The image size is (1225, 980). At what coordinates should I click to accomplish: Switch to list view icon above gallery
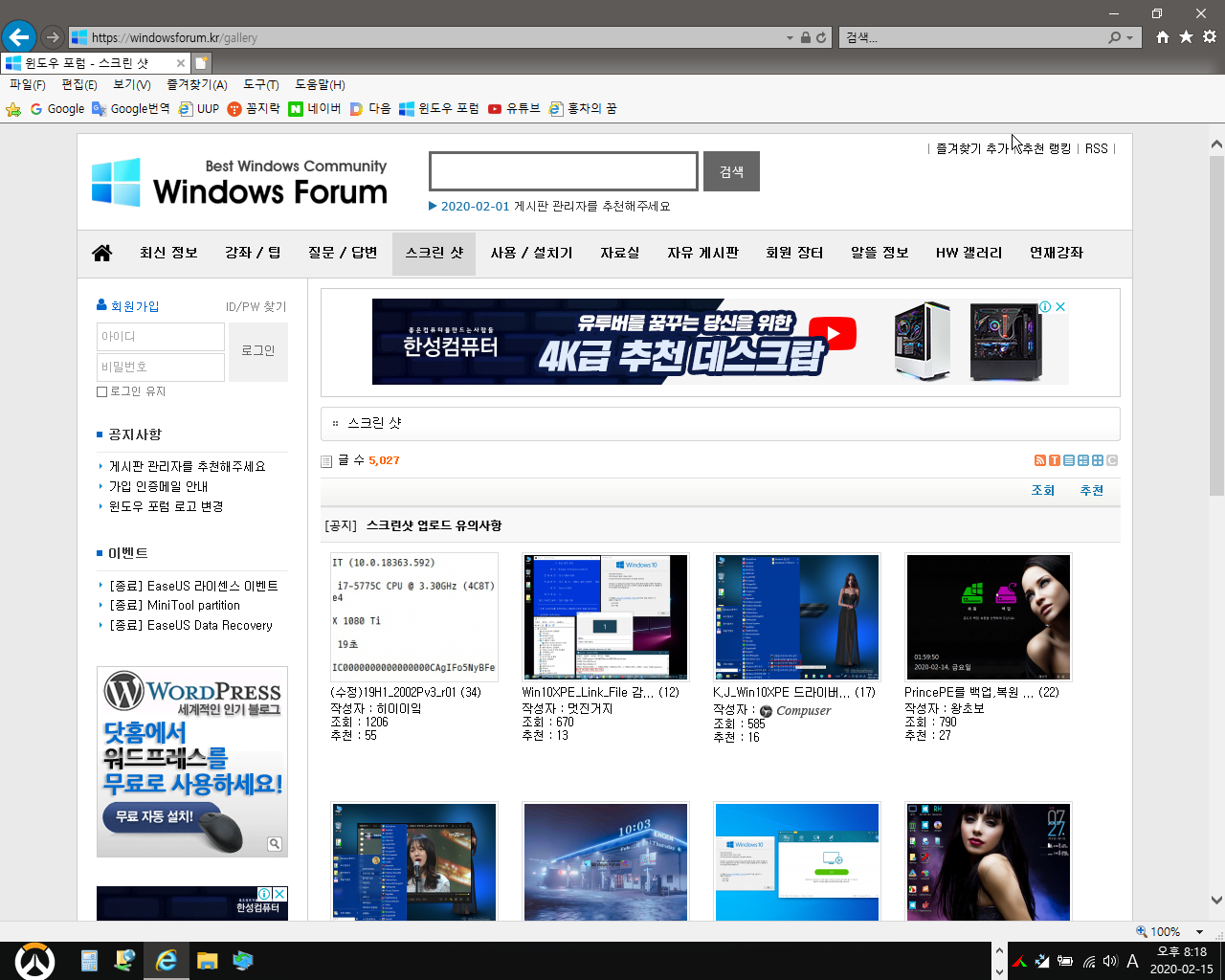(1069, 460)
